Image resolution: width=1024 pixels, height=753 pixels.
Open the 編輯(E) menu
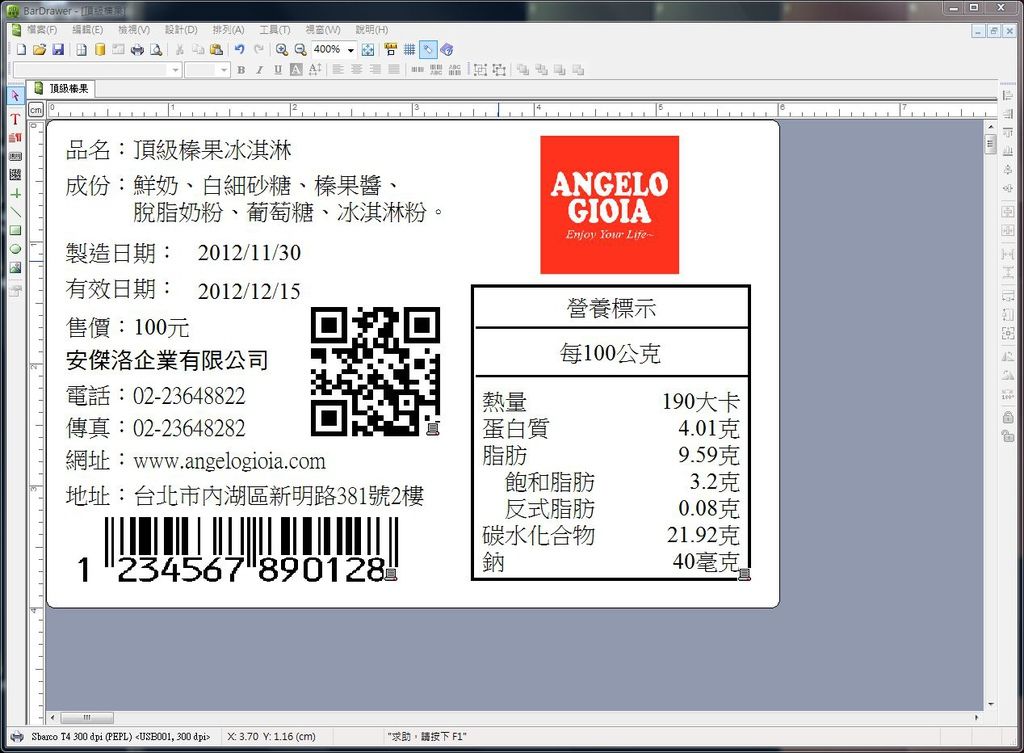coord(87,30)
